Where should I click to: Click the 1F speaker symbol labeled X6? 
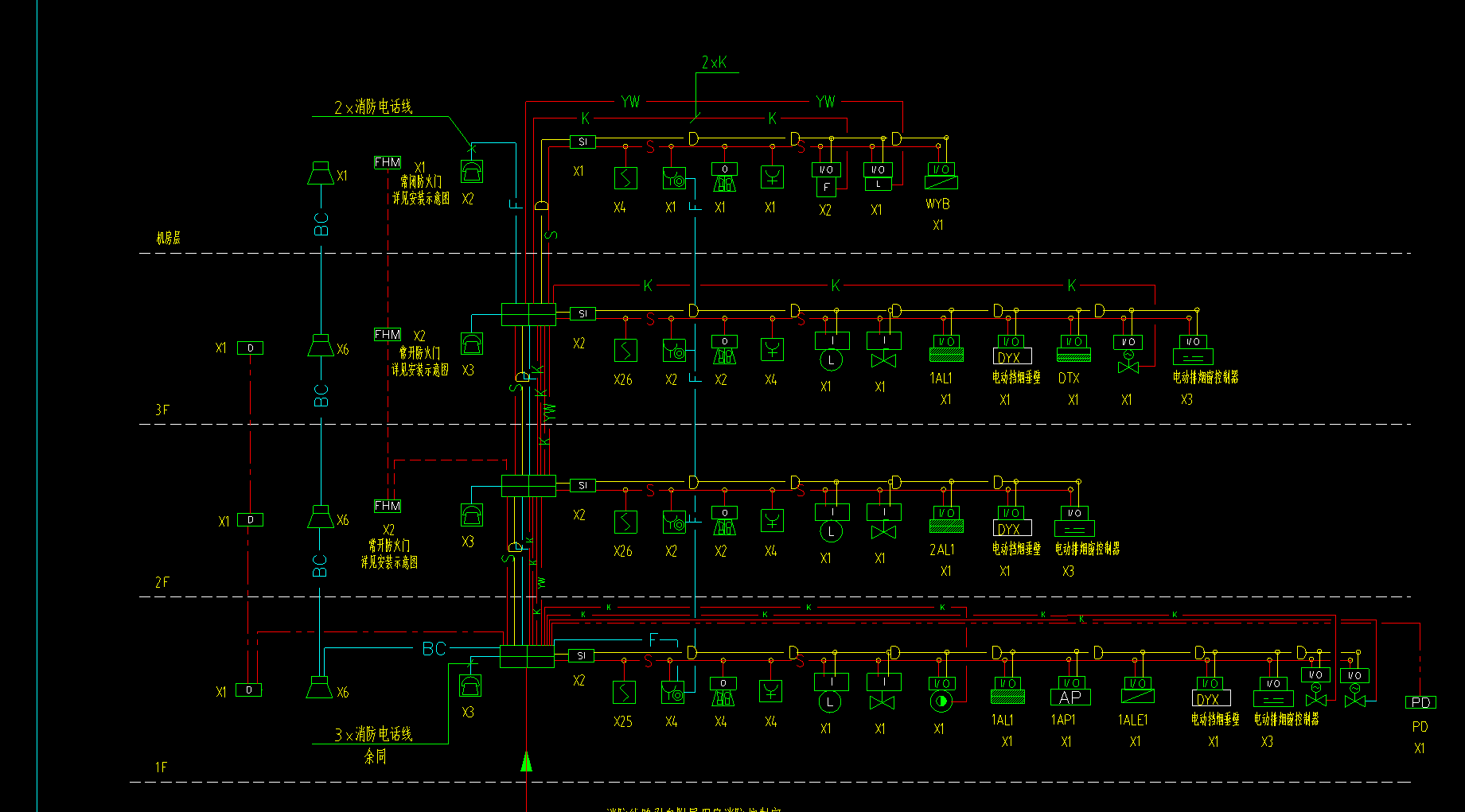click(319, 687)
